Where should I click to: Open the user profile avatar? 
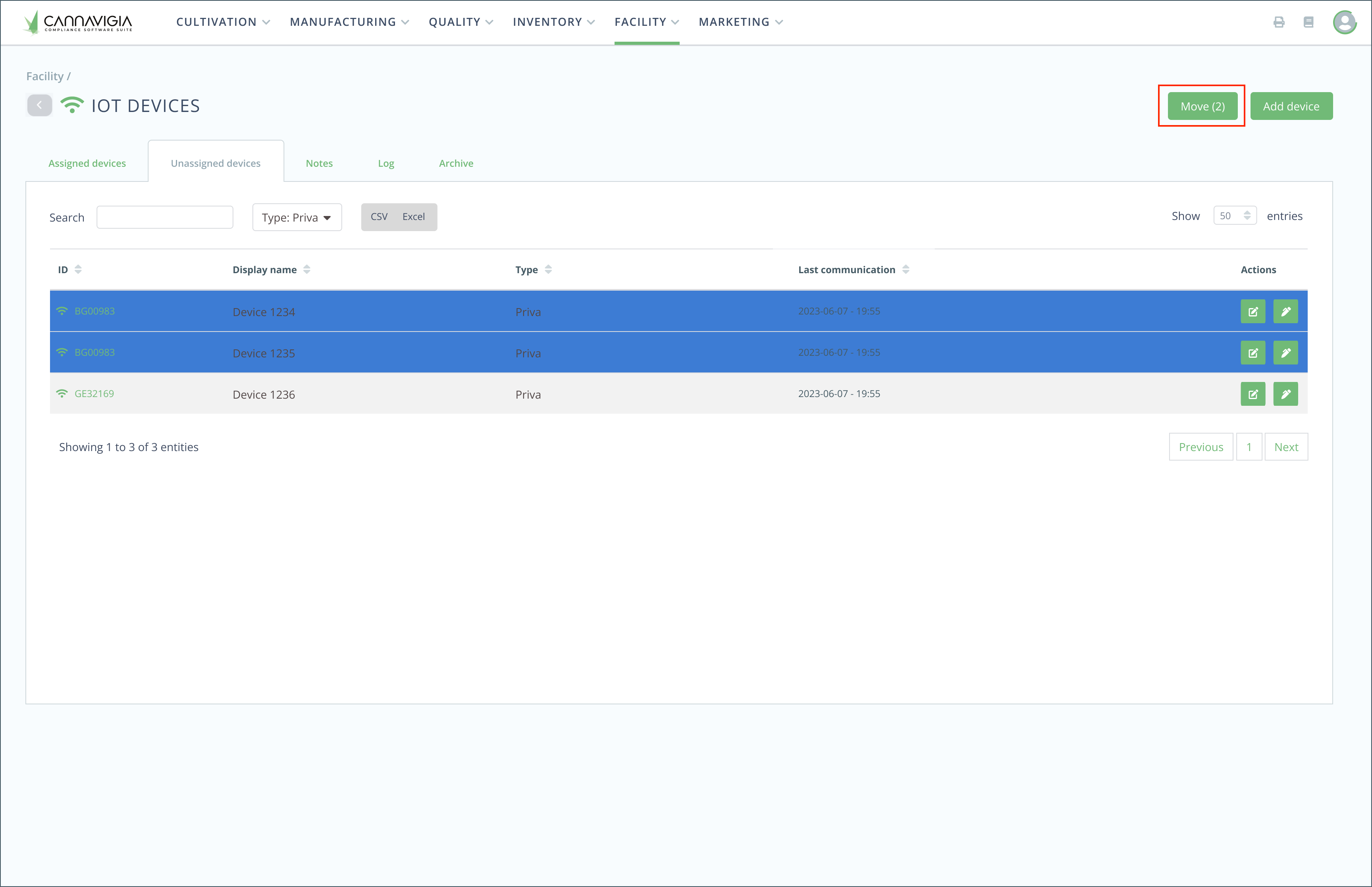pyautogui.click(x=1344, y=22)
